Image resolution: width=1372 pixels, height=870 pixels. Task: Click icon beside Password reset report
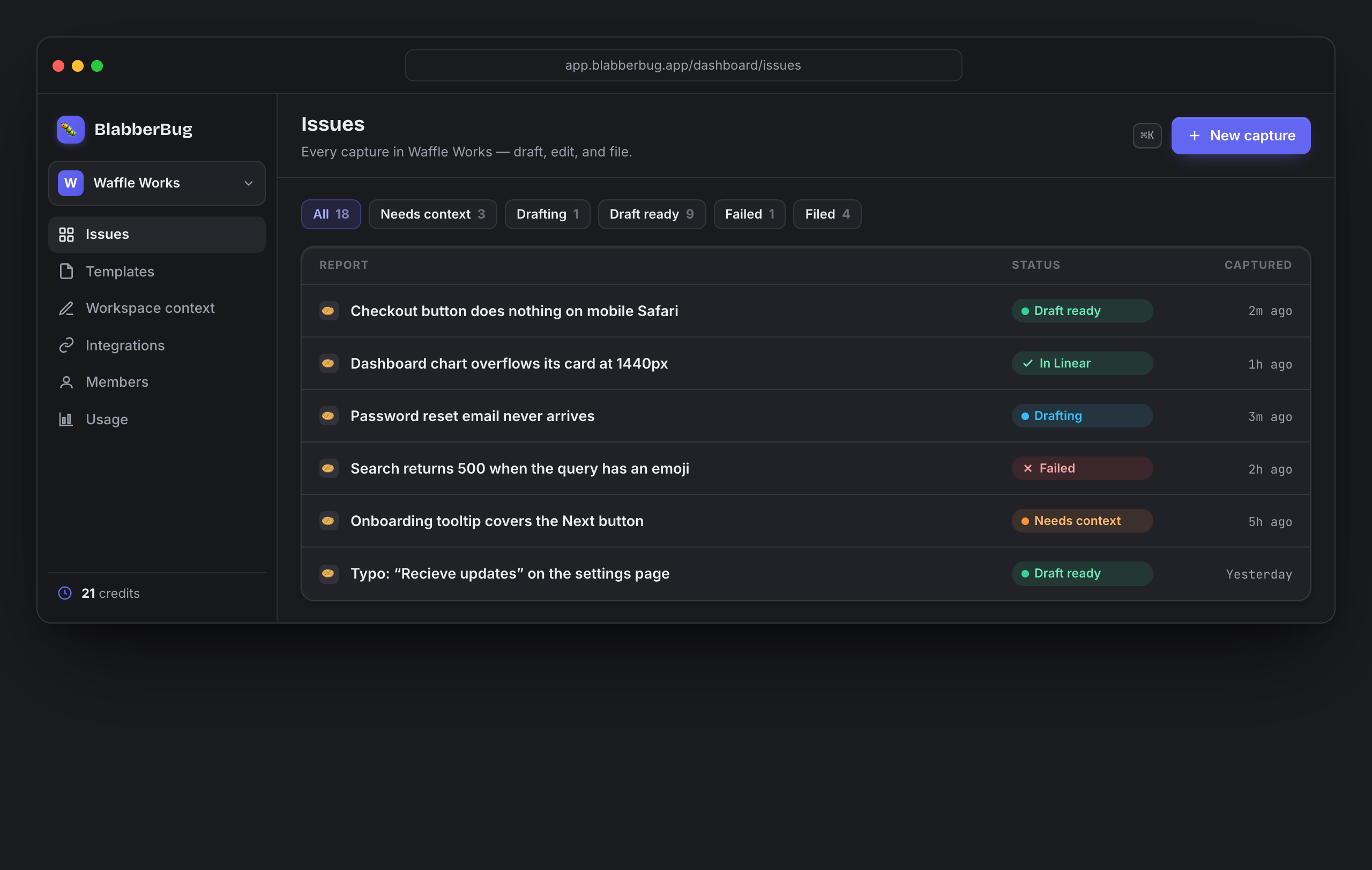pyautogui.click(x=328, y=416)
